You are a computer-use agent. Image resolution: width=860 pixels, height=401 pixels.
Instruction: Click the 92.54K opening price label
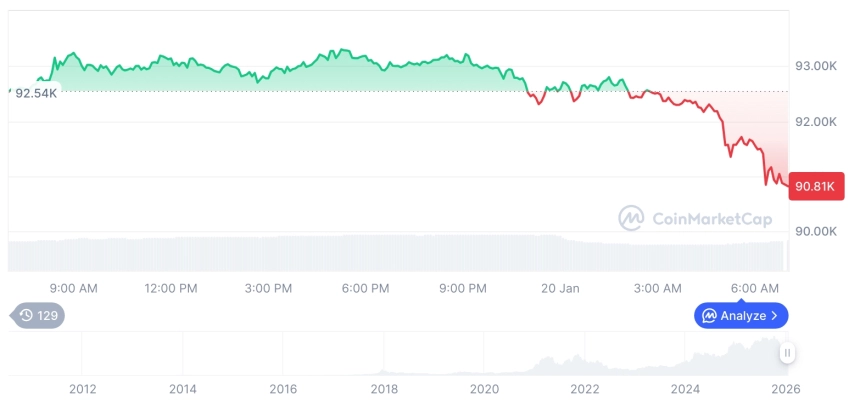(35, 93)
